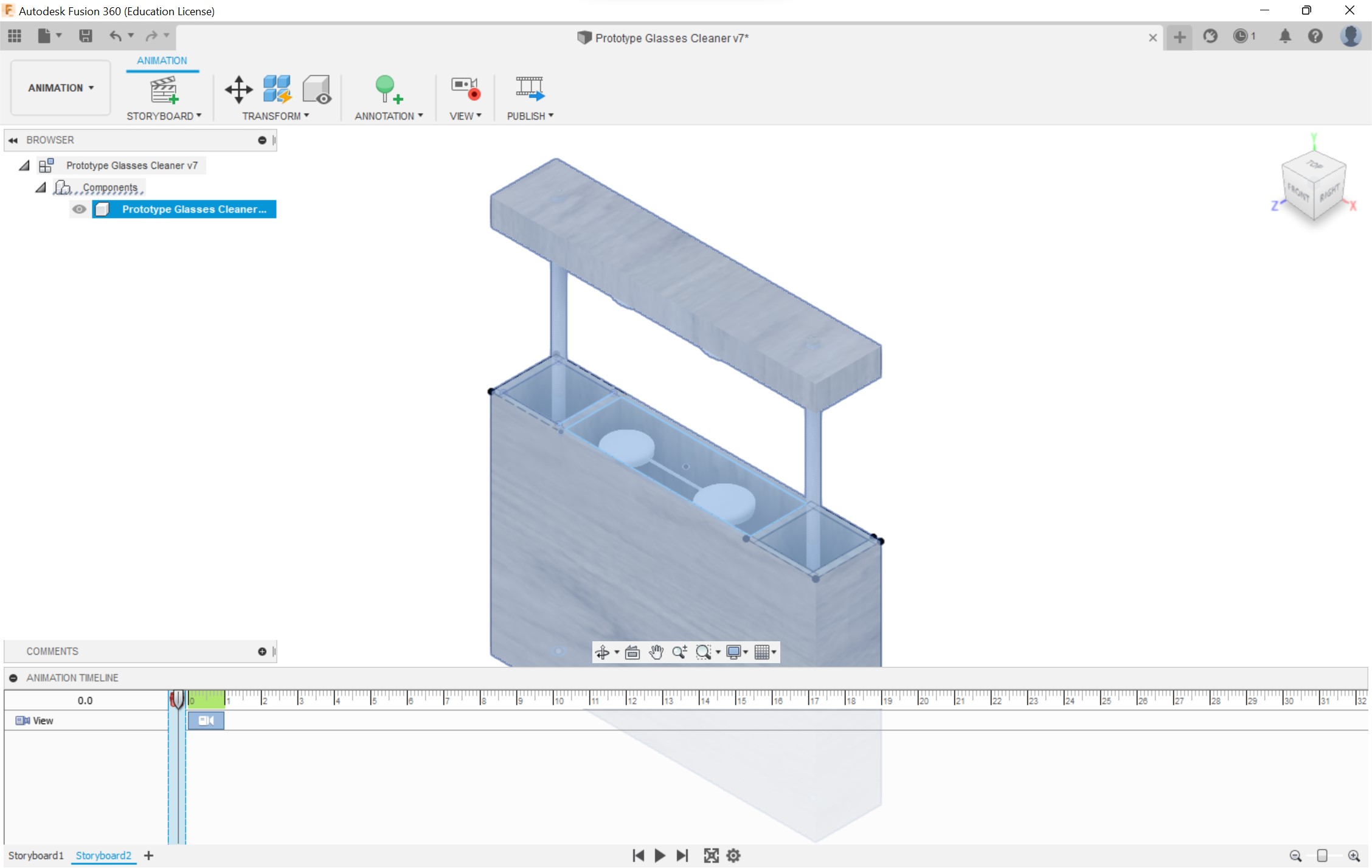Zoom out the animation timeline
The width and height of the screenshot is (1372, 868).
1295,856
